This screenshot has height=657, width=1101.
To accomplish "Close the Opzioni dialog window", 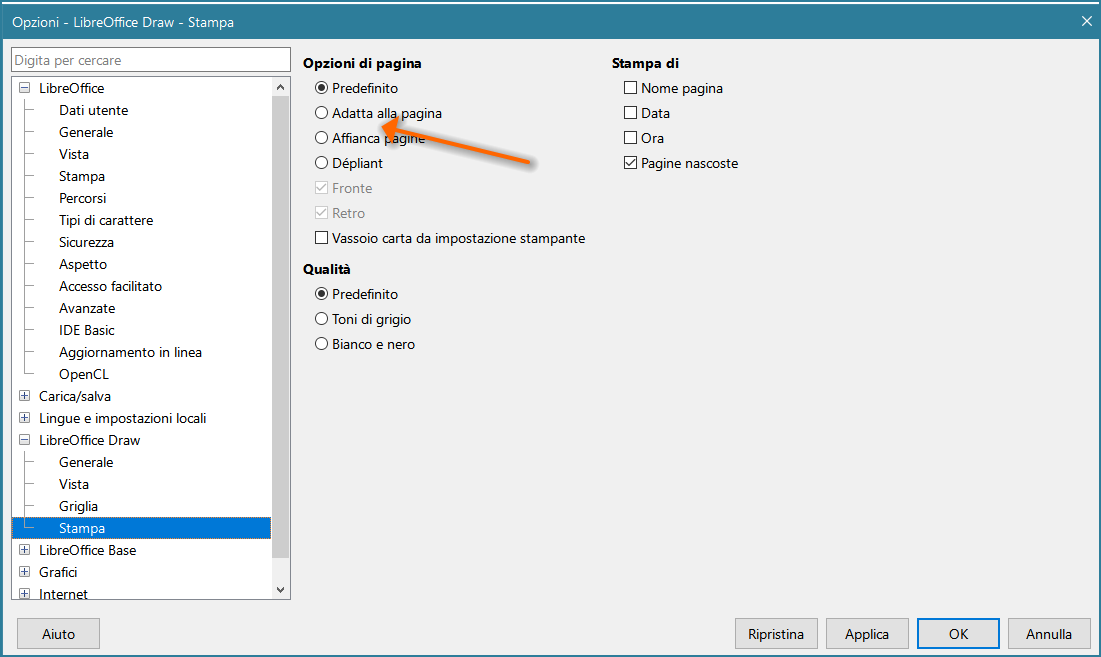I will [1086, 22].
